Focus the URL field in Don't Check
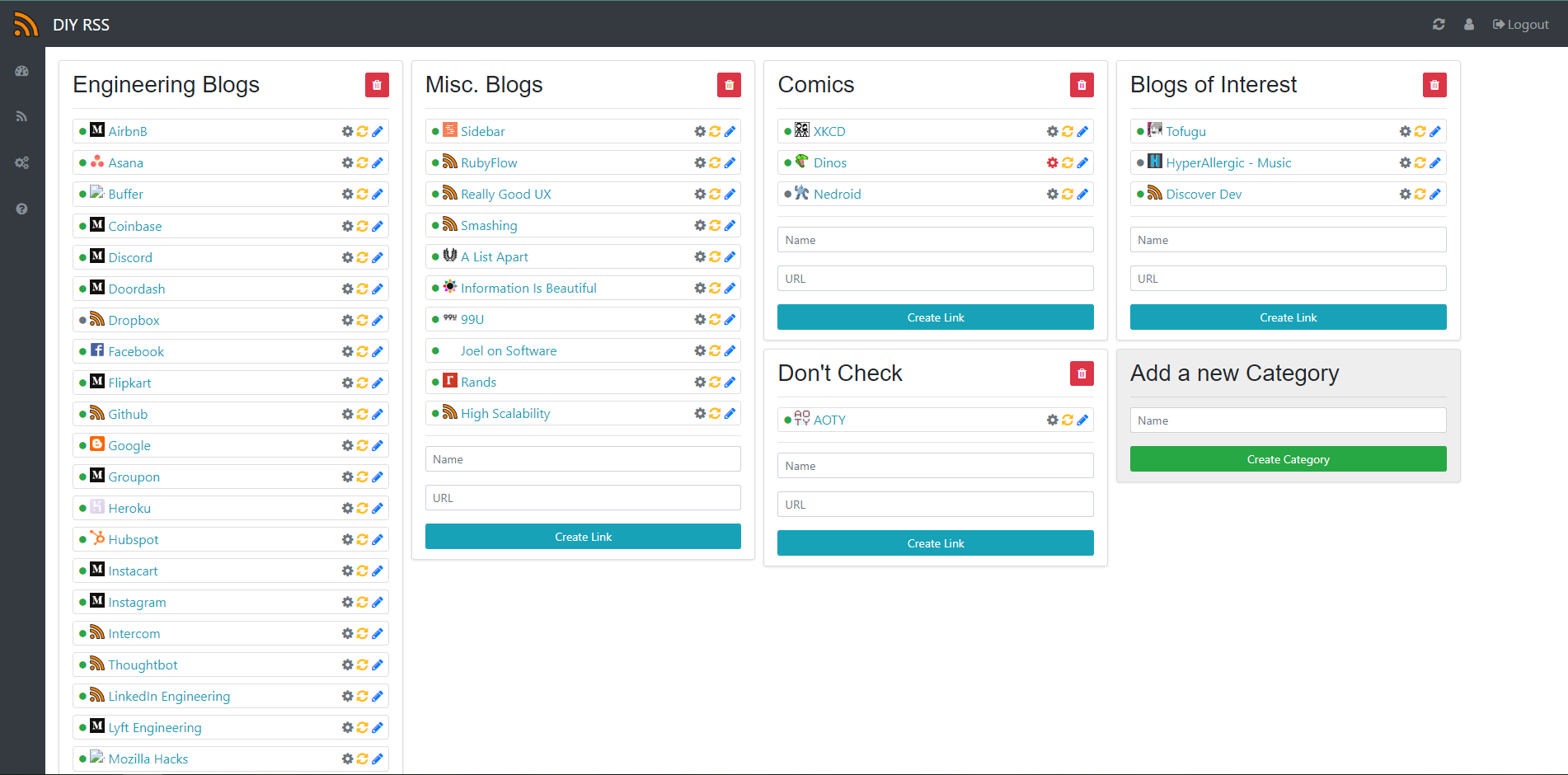The height and width of the screenshot is (775, 1568). [x=936, y=505]
